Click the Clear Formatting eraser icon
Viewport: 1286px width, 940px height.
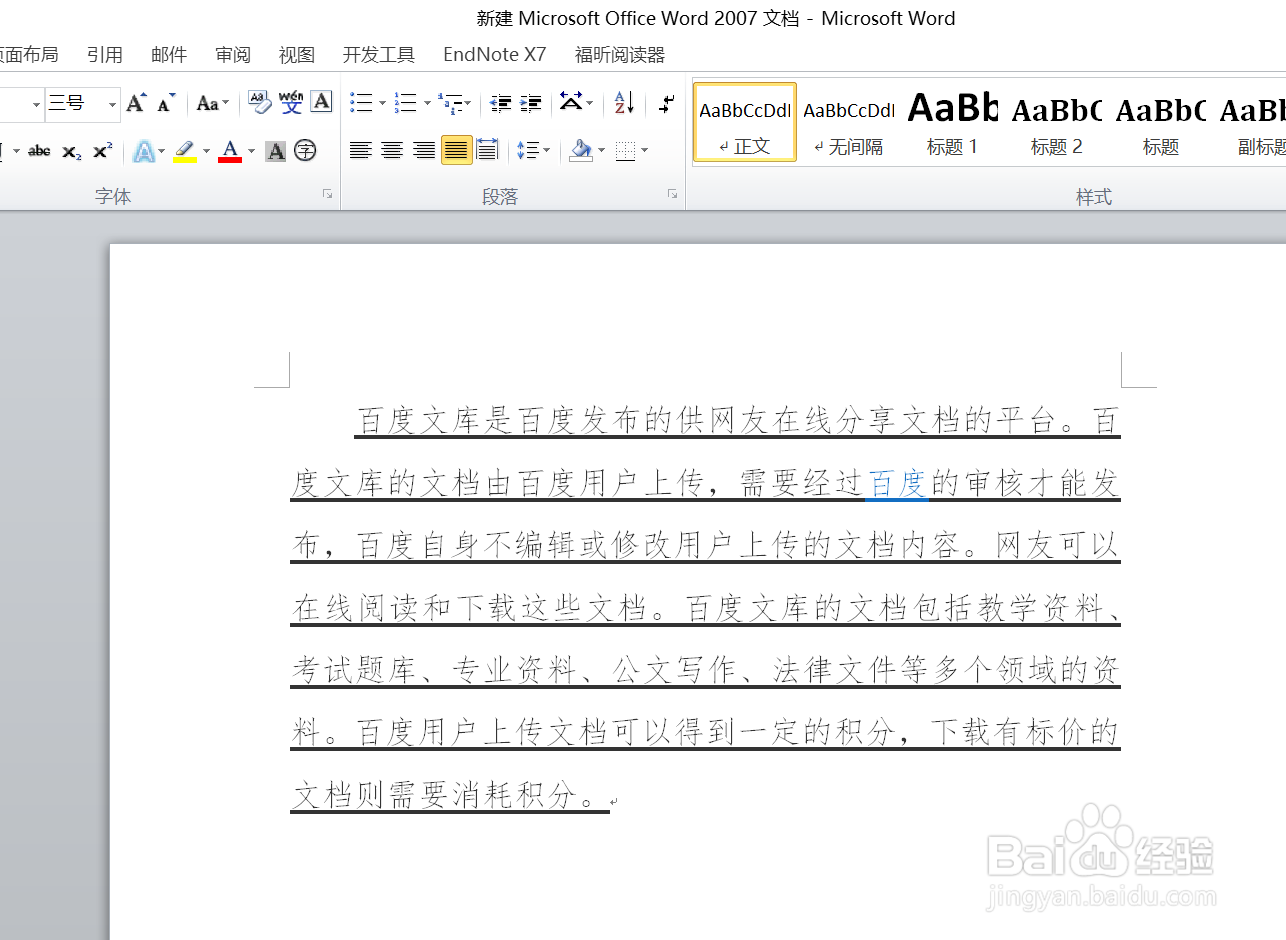[259, 102]
